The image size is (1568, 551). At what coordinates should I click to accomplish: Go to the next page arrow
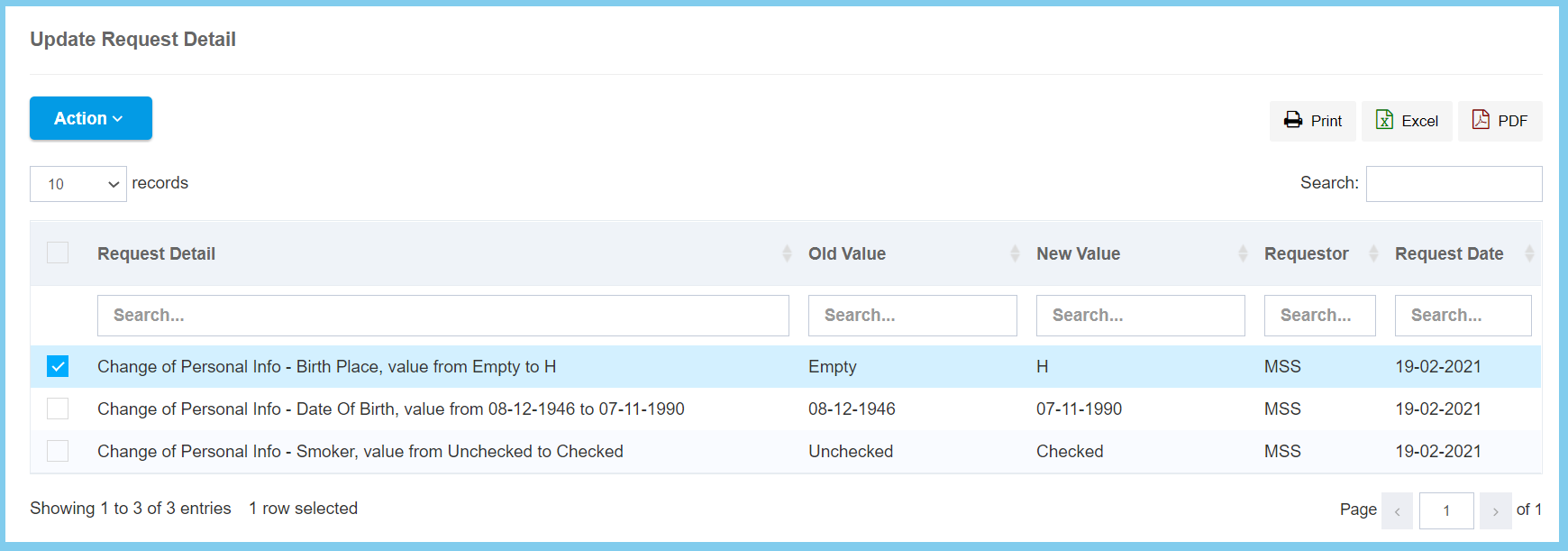1495,511
